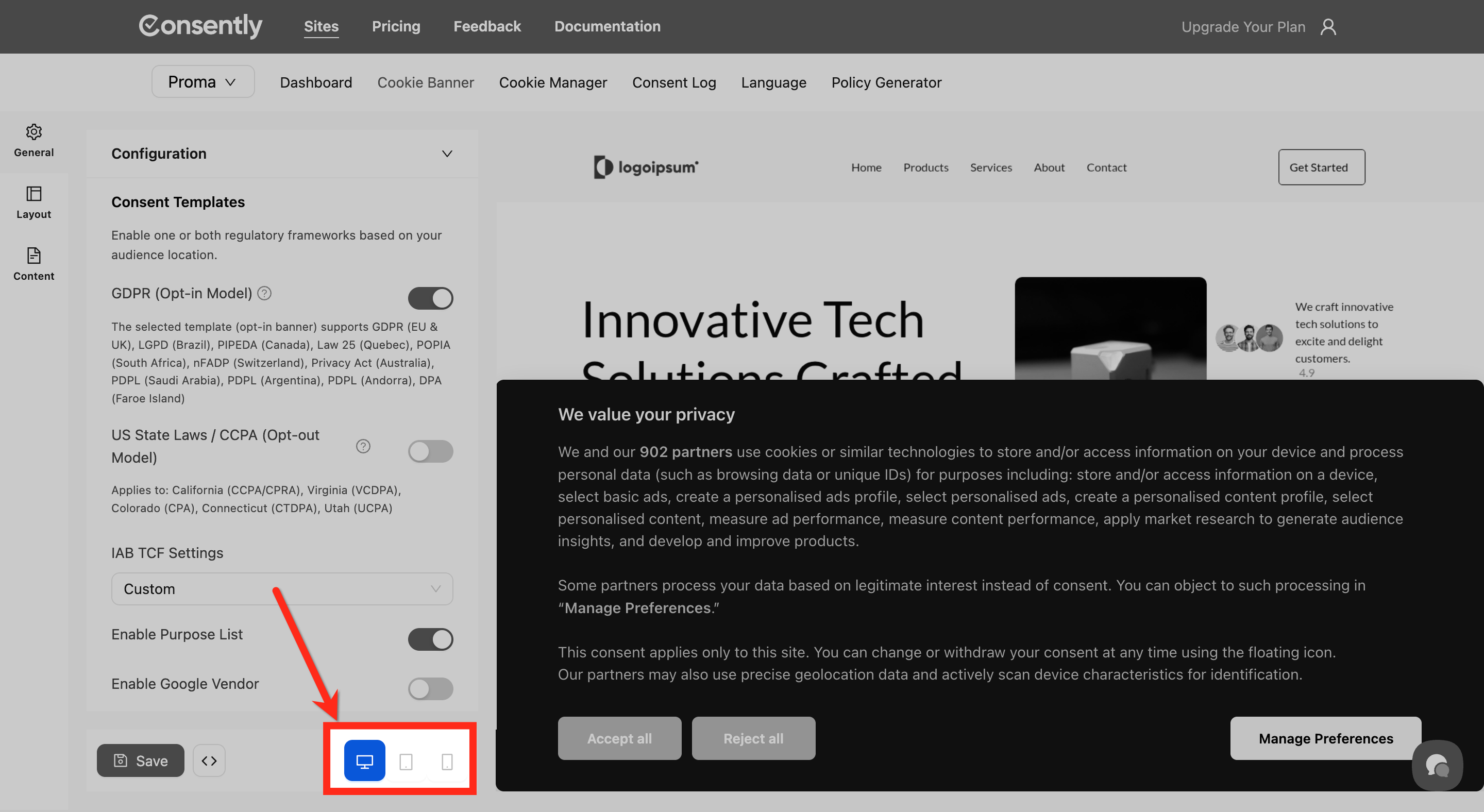Turn on Enable Google Vendor switch

(x=430, y=688)
